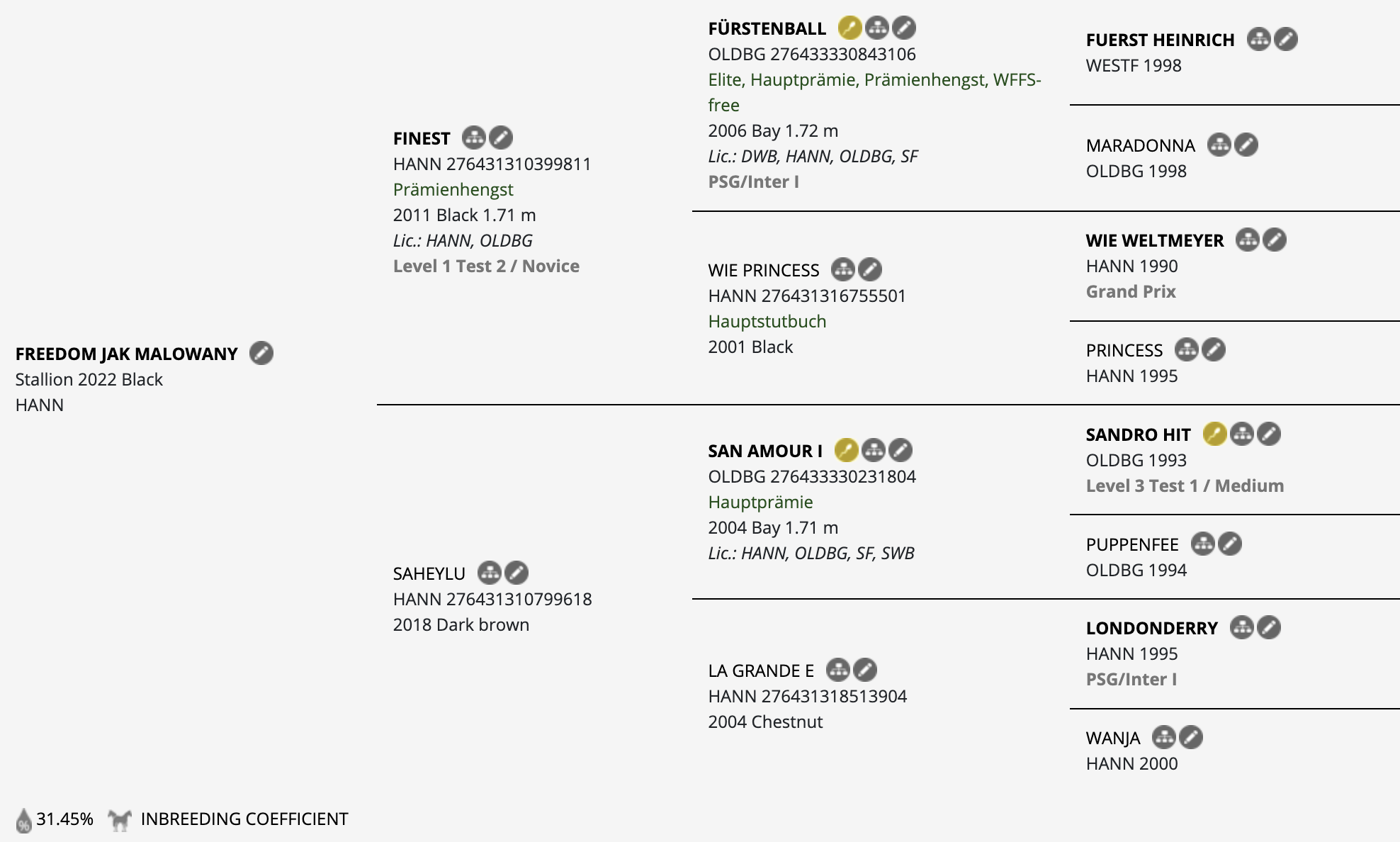The height and width of the screenshot is (842, 1400).
Task: Open the WIE WELTMEYER horse entry
Action: tap(1155, 240)
